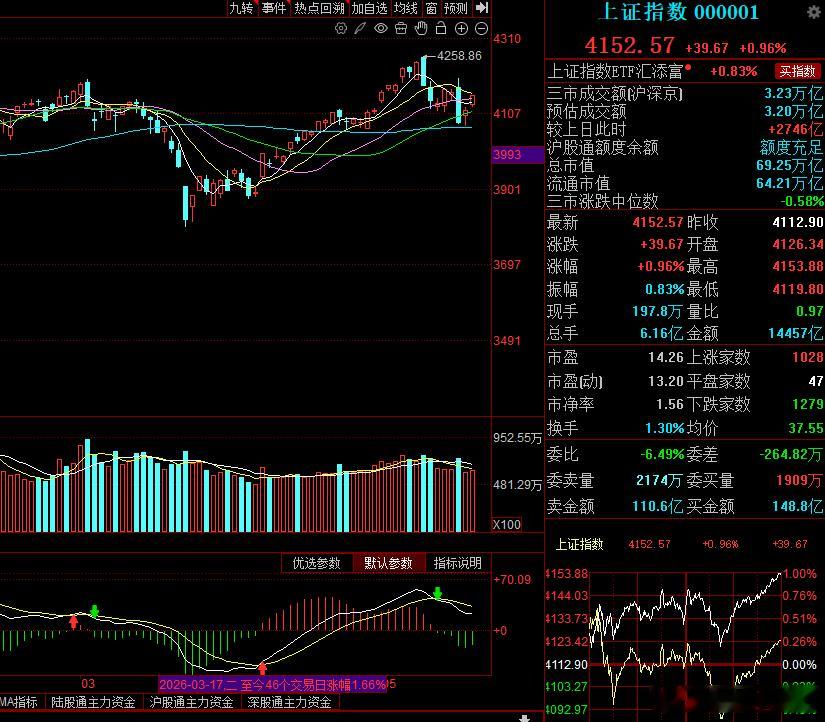
Task: Click the 事件 toolbar button
Action: tap(274, 8)
